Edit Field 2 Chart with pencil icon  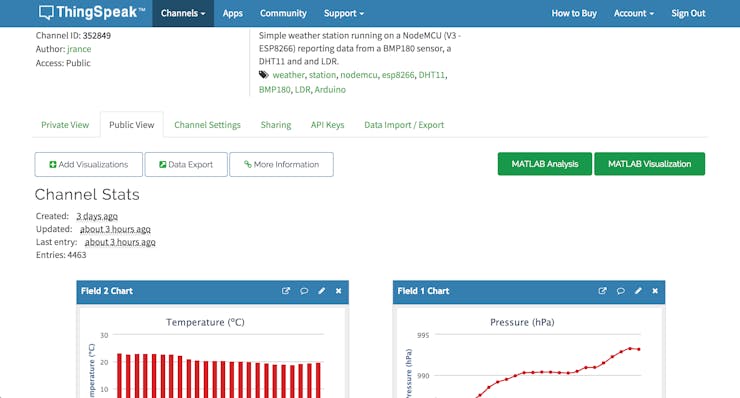(x=321, y=291)
